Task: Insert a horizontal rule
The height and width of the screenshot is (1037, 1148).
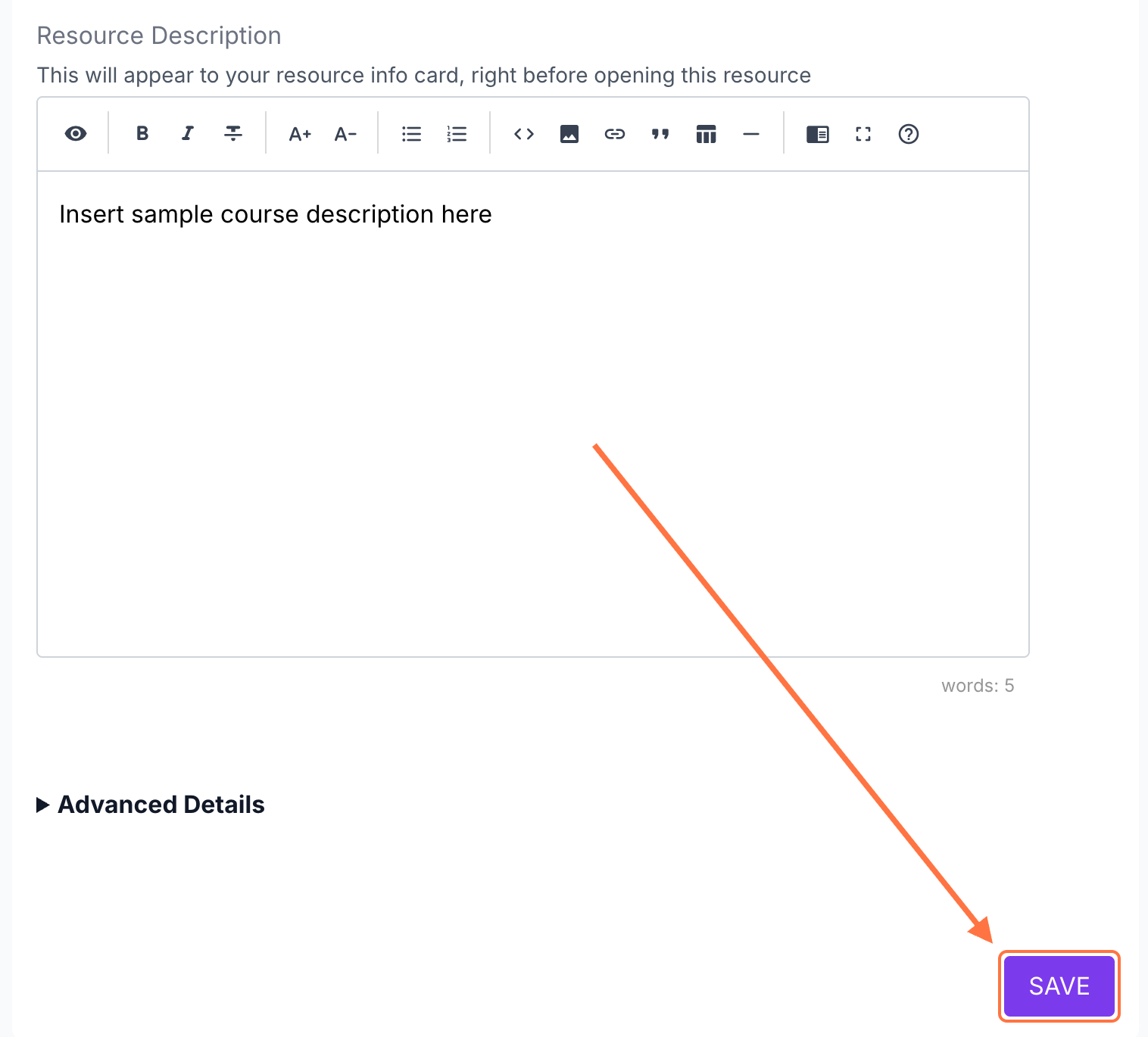Action: 751,134
